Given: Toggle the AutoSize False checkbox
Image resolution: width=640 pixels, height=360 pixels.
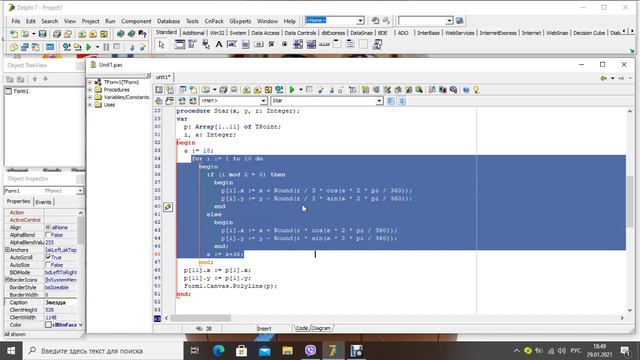Looking at the screenshot, I should [x=48, y=264].
